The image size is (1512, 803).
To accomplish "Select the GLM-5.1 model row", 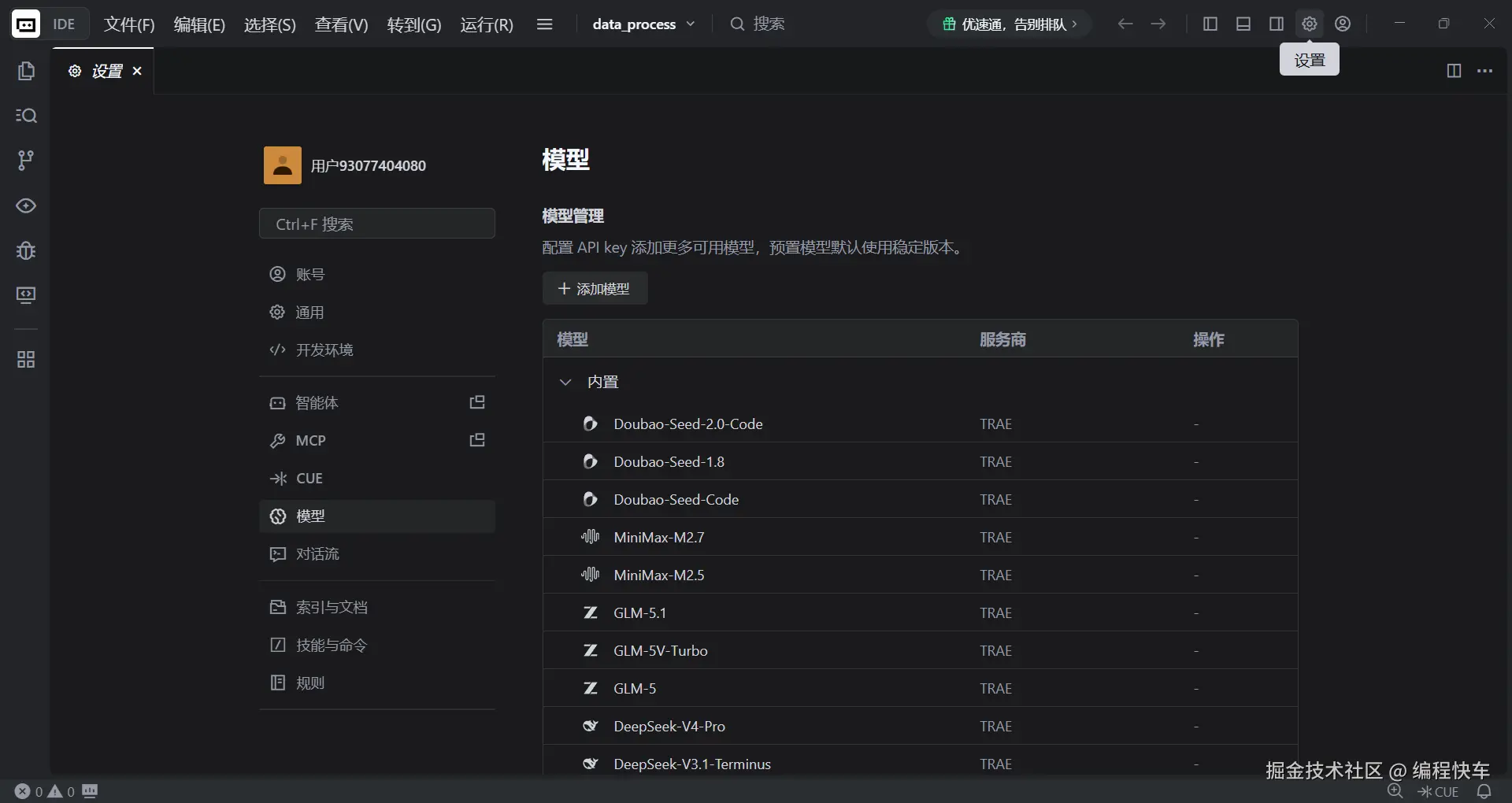I will [920, 612].
